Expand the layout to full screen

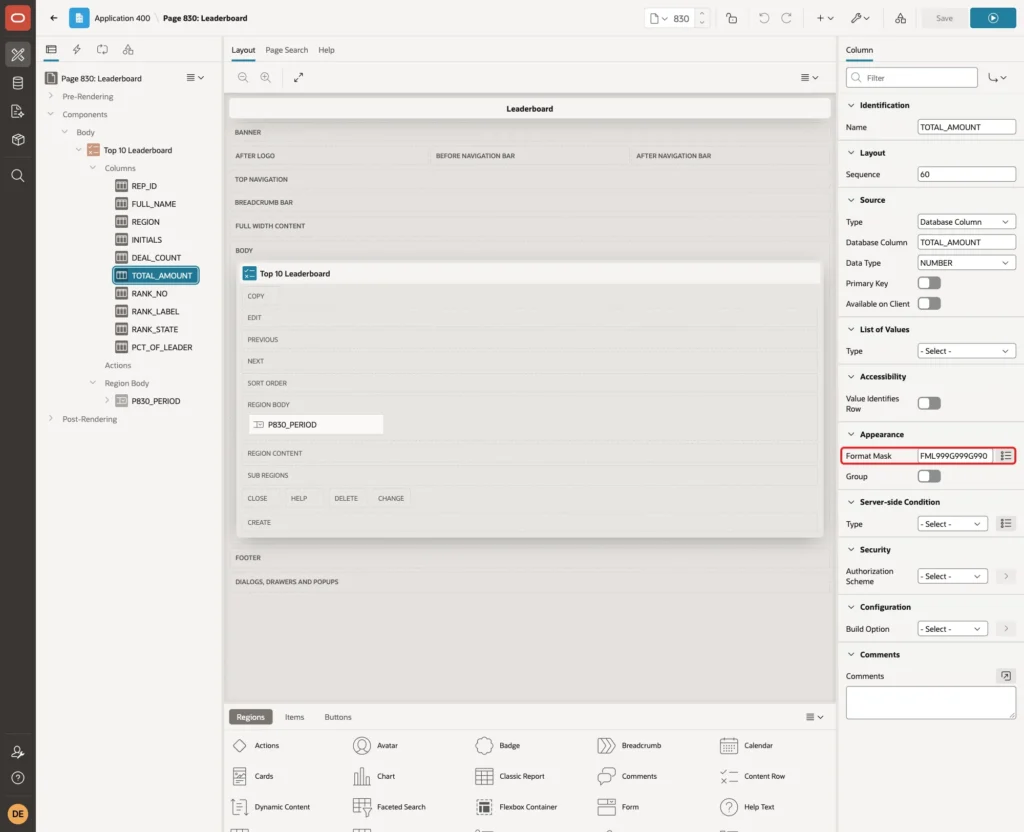point(298,77)
